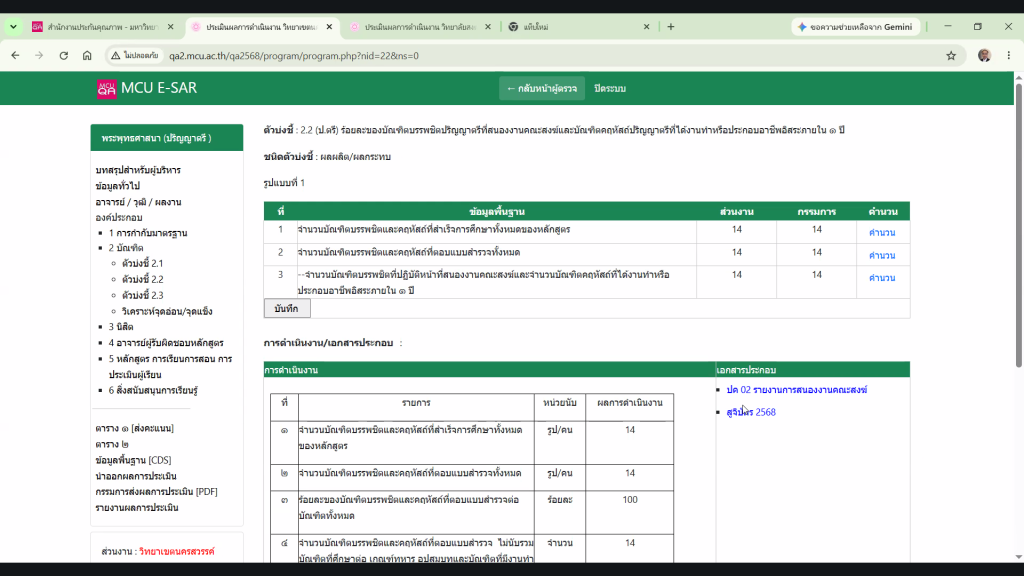Close the first browser tab
The image size is (1024, 576).
point(170,27)
